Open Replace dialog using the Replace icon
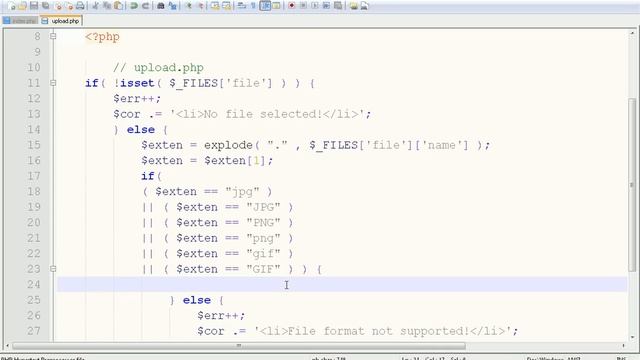Screen dimensions: 640x360 172,6
